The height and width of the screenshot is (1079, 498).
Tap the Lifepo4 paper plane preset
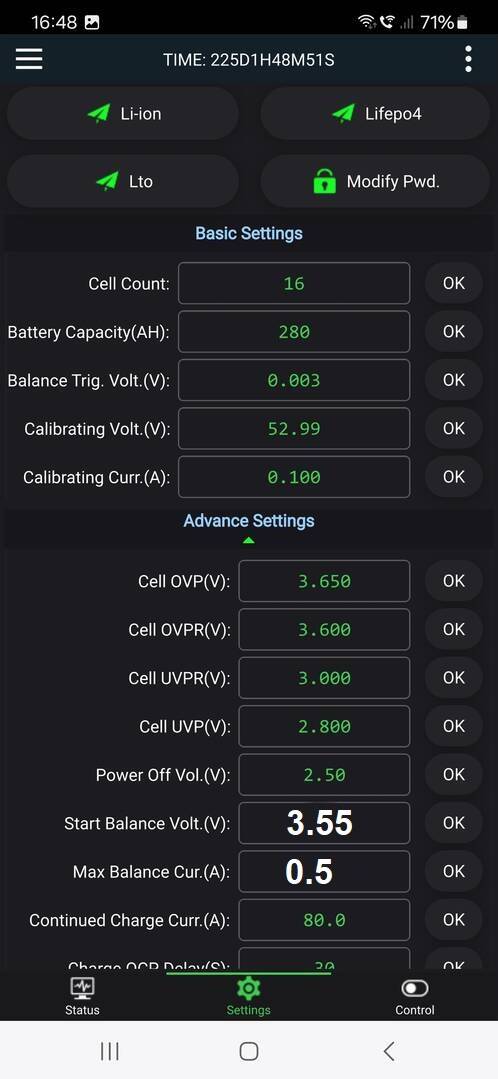343,114
